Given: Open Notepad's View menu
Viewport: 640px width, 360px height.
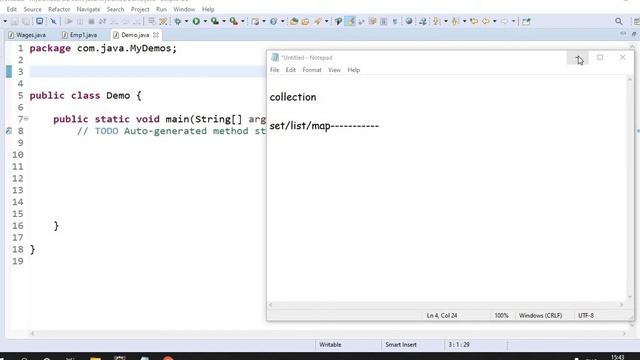Looking at the screenshot, I should (334, 70).
